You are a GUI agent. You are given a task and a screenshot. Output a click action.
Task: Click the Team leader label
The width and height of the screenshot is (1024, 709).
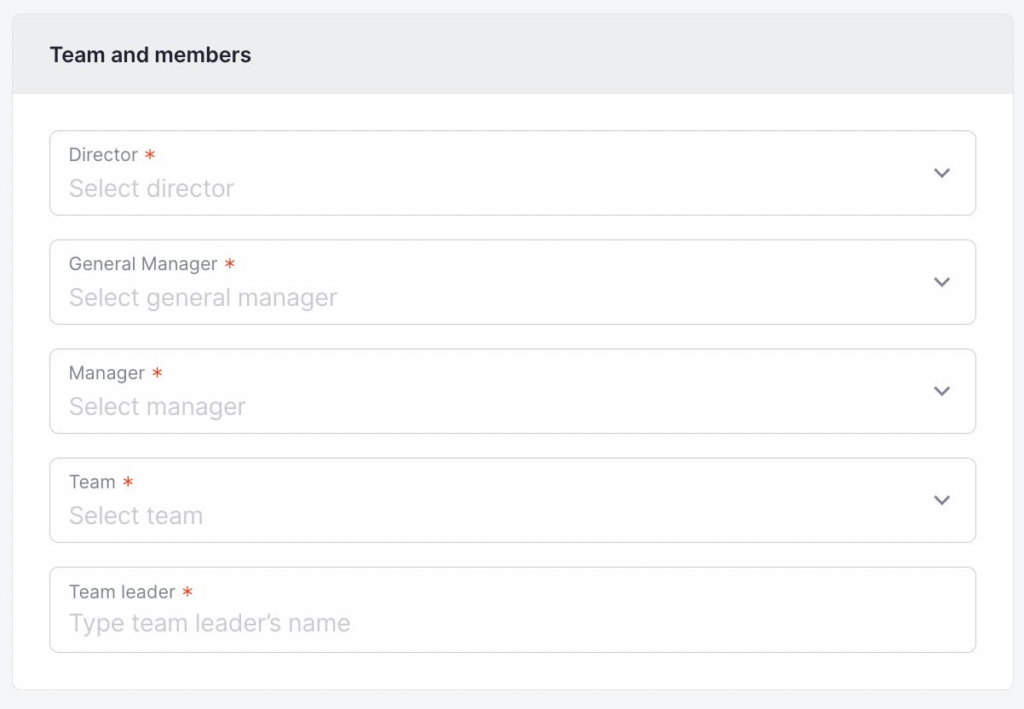(122, 592)
